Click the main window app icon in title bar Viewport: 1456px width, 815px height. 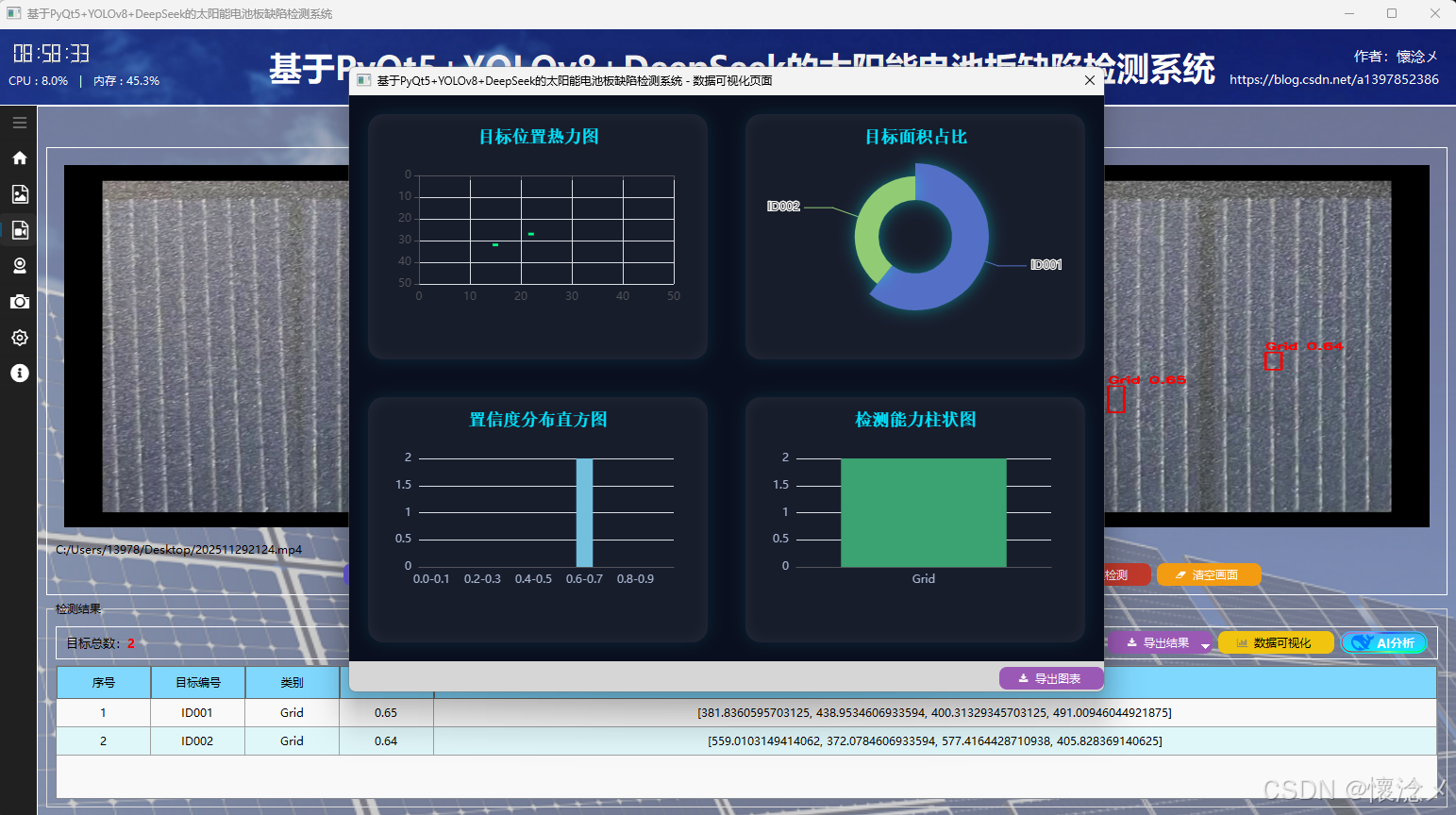coord(13,13)
